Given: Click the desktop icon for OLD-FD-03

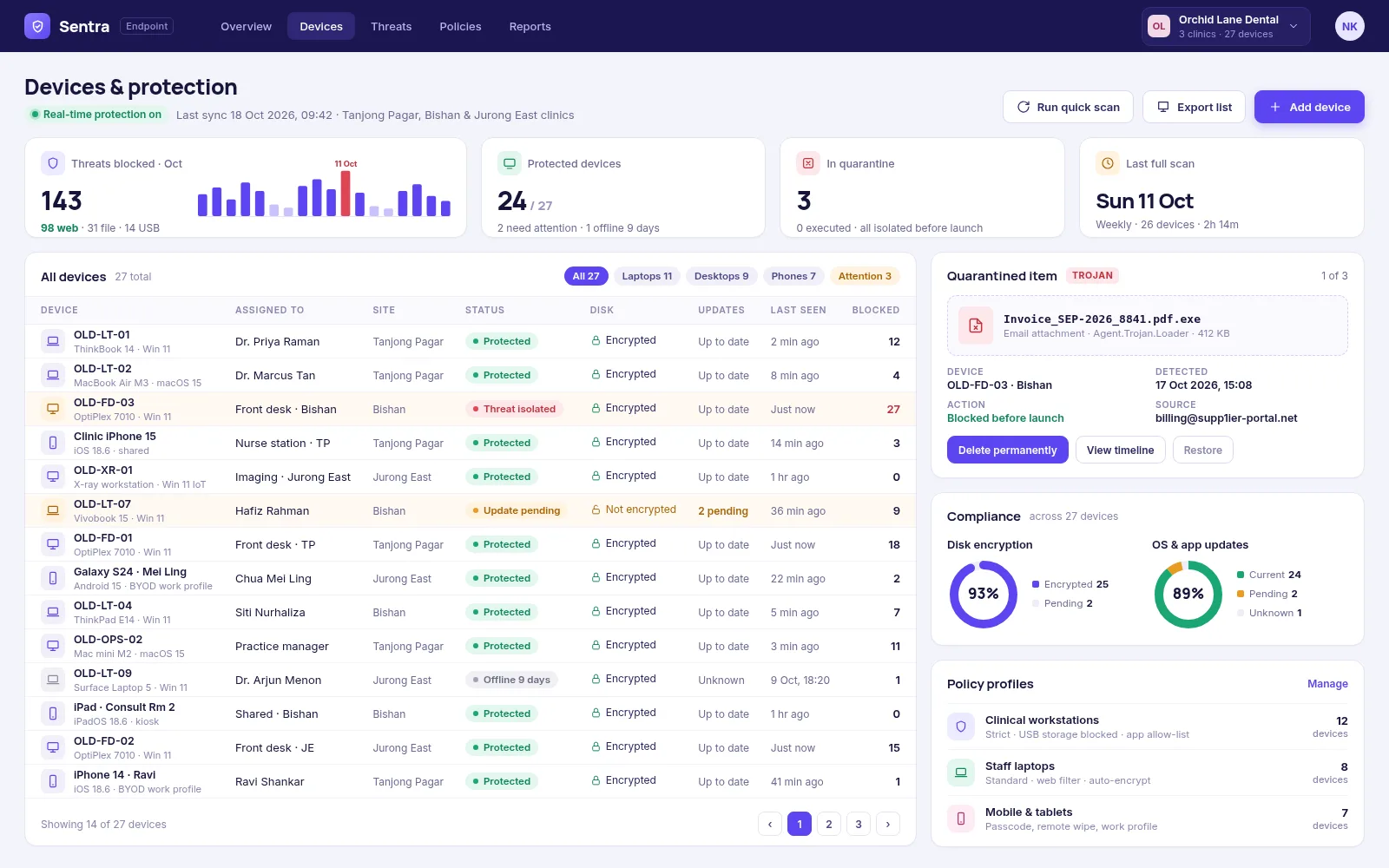Looking at the screenshot, I should click(53, 409).
